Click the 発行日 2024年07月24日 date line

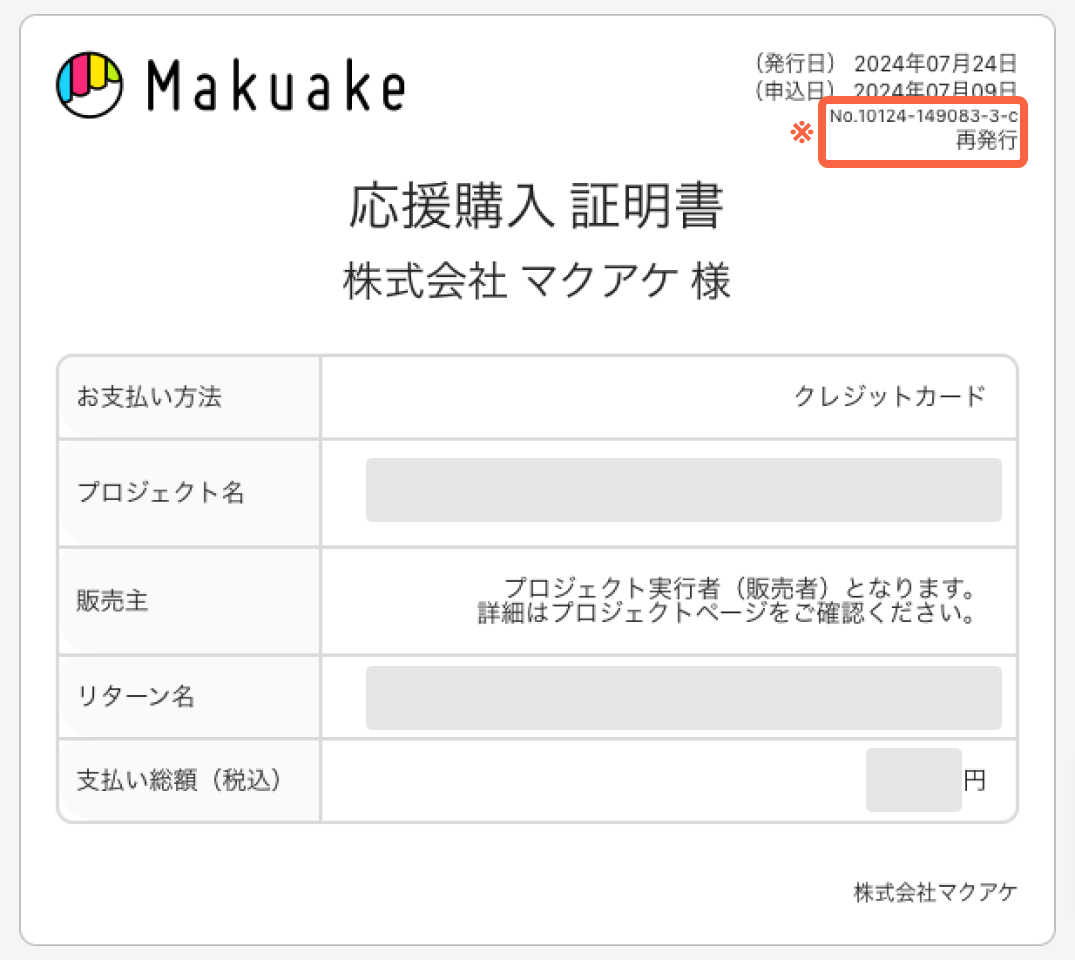[x=886, y=64]
